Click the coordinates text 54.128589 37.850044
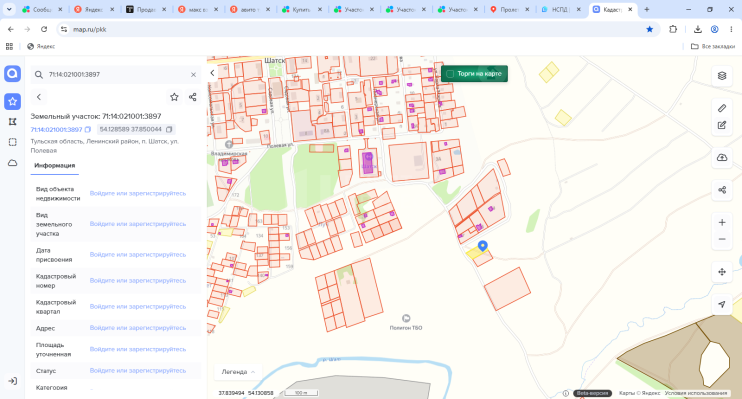 click(x=131, y=129)
